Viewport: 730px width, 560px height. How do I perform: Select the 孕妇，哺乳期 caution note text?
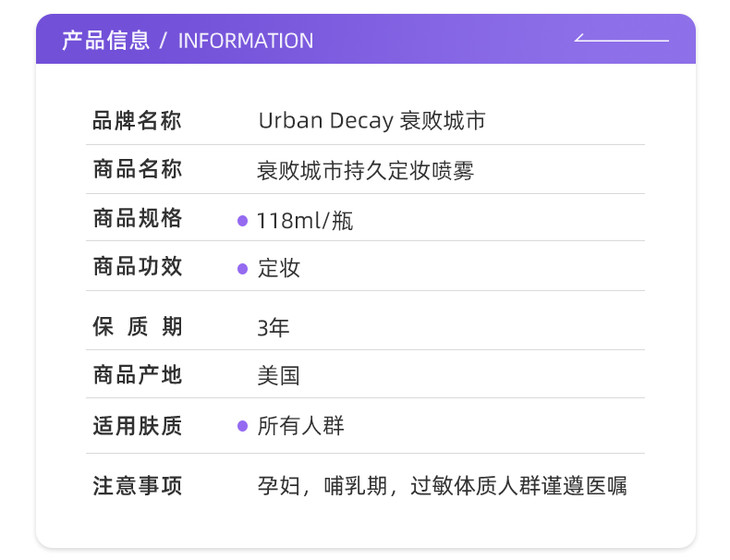tap(442, 487)
